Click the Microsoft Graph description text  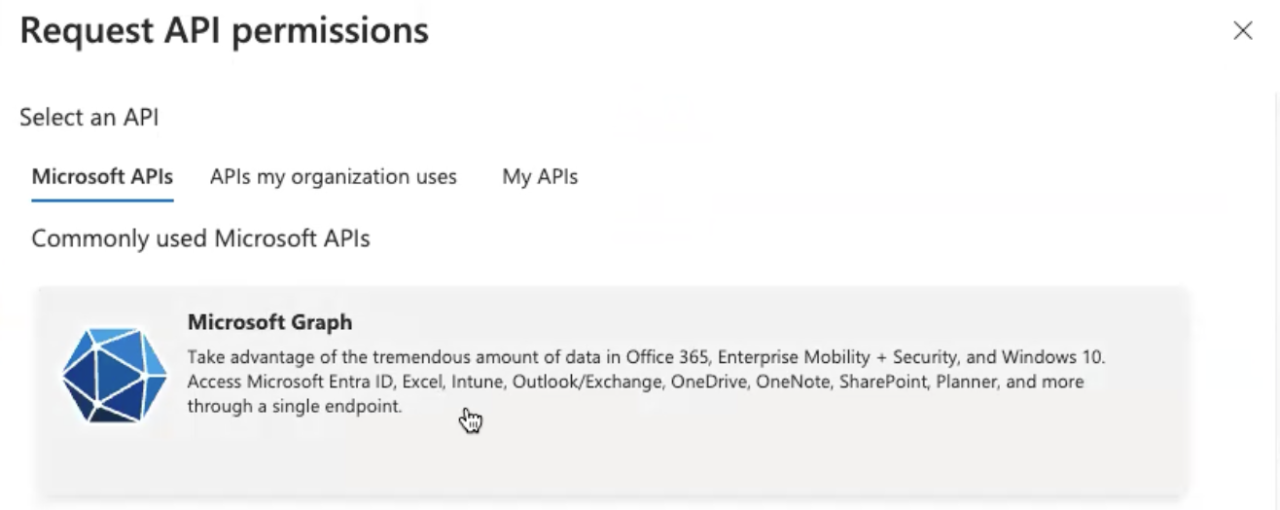pyautogui.click(x=646, y=382)
